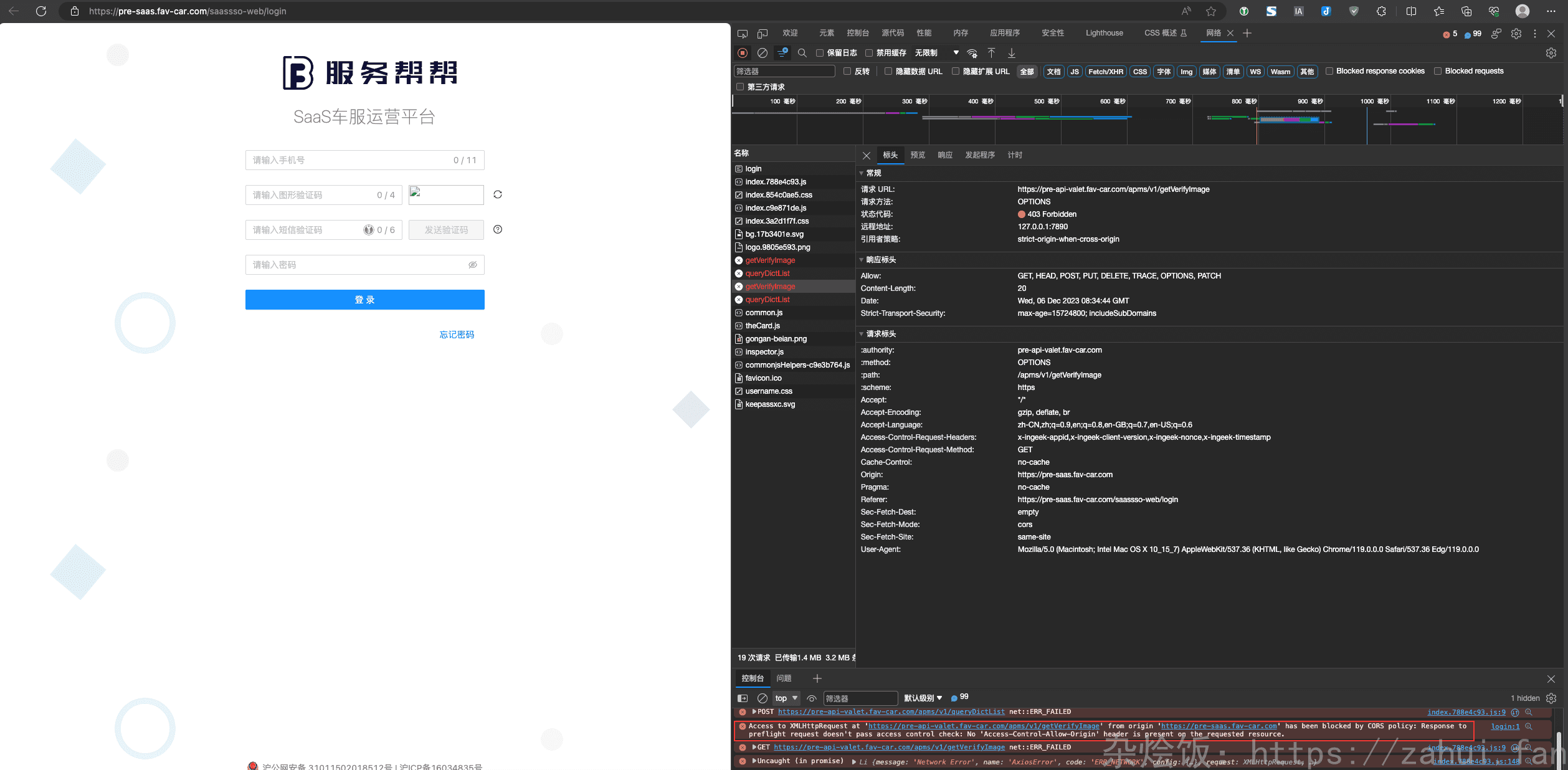Image resolution: width=1568 pixels, height=770 pixels.
Task: Enable the 保留日志 checkbox
Action: click(820, 53)
